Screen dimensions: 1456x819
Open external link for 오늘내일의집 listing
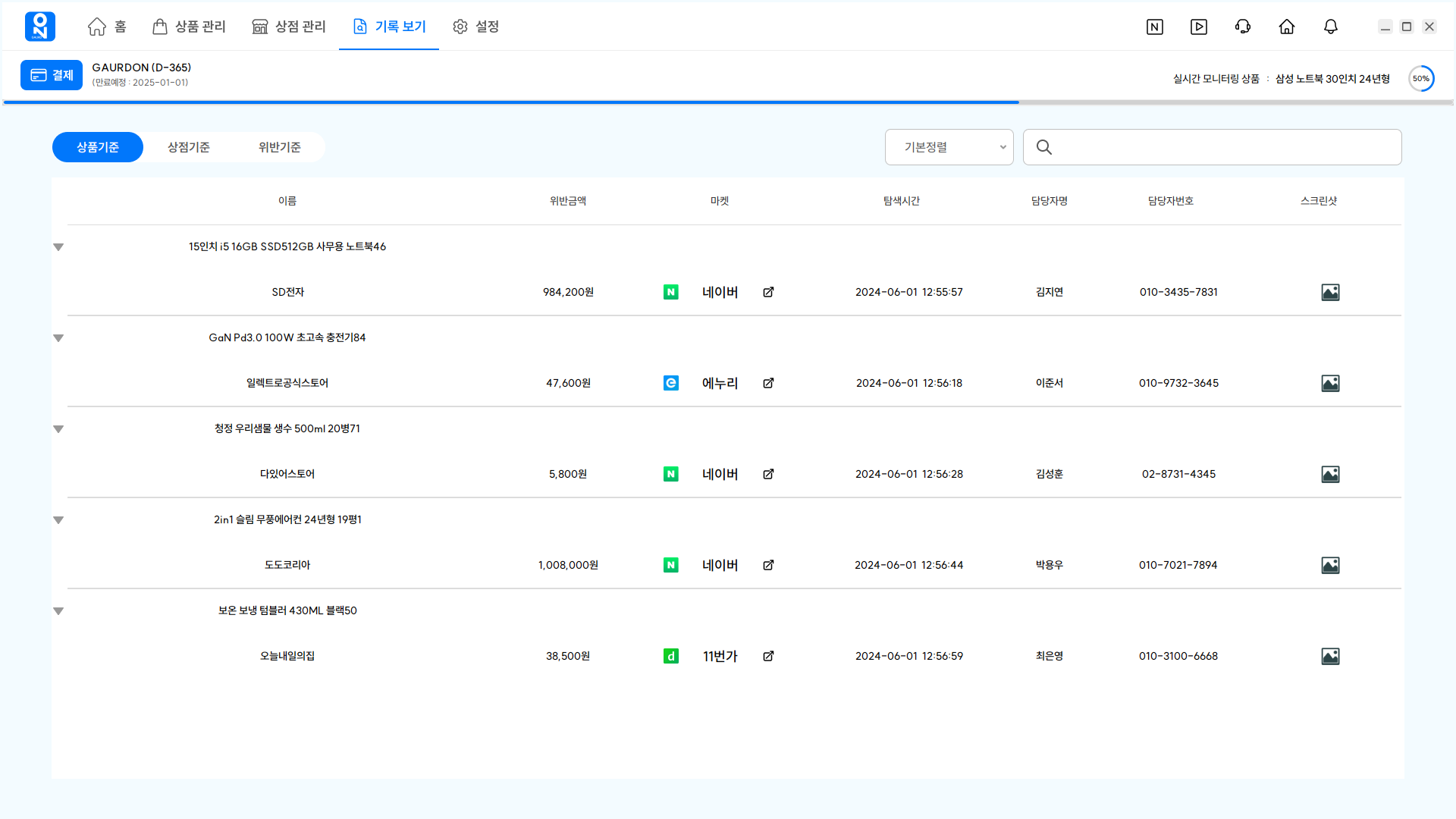(768, 656)
